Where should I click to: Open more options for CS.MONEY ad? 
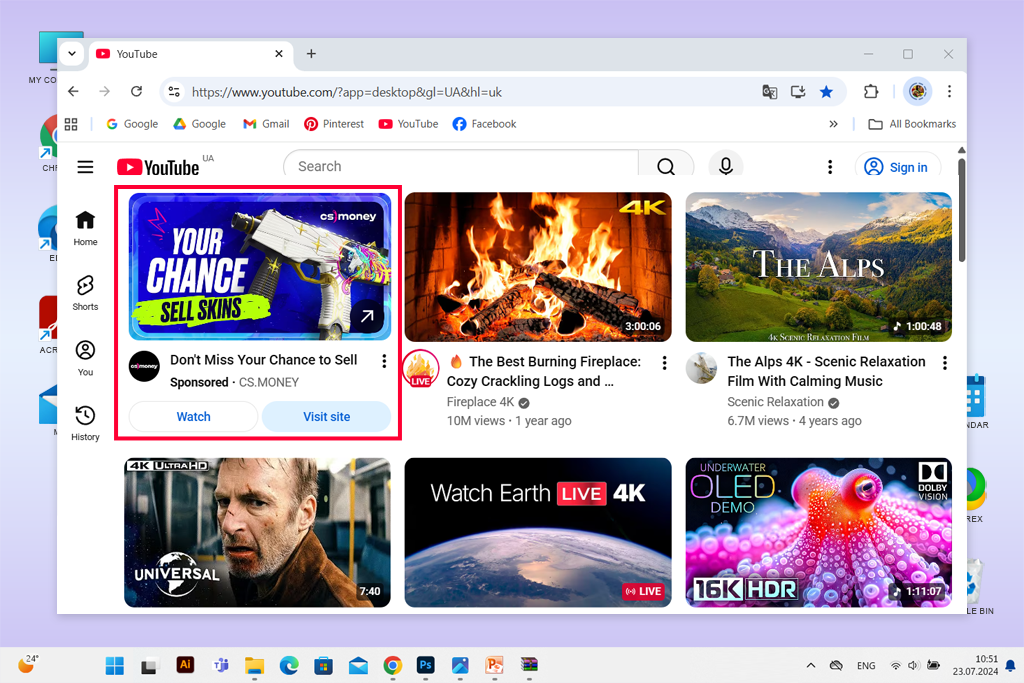384,361
